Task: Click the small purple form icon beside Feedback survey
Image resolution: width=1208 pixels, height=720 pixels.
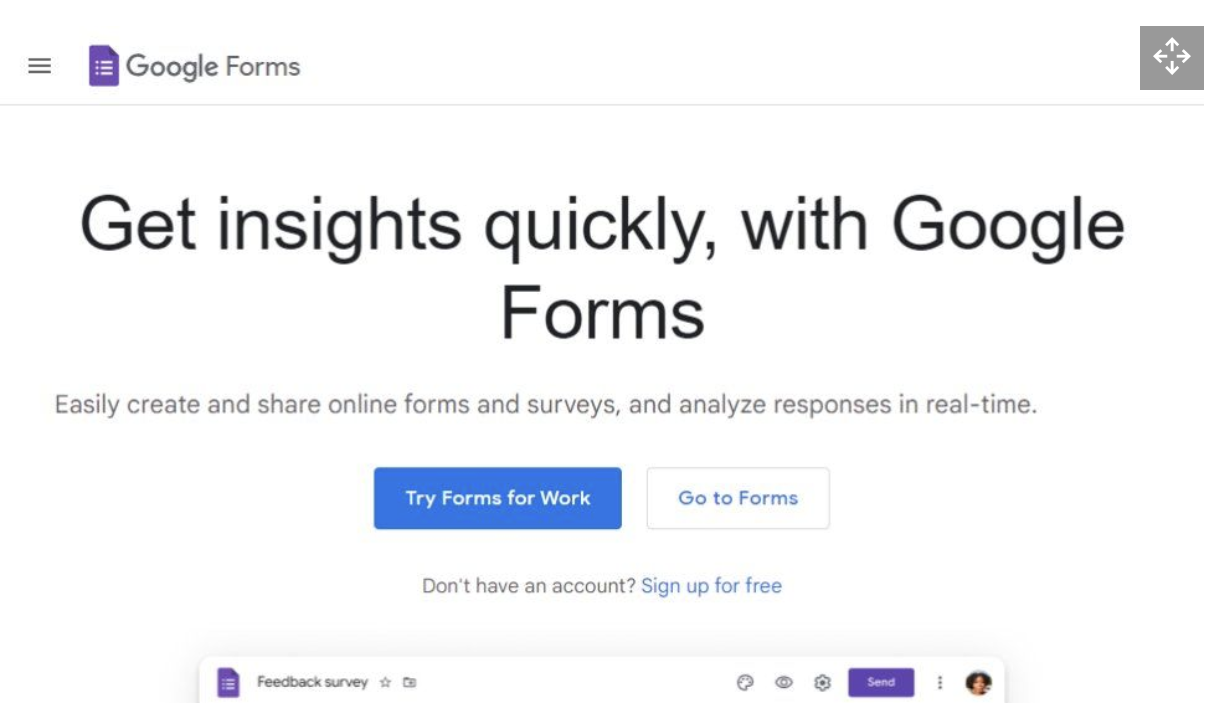Action: [x=229, y=682]
